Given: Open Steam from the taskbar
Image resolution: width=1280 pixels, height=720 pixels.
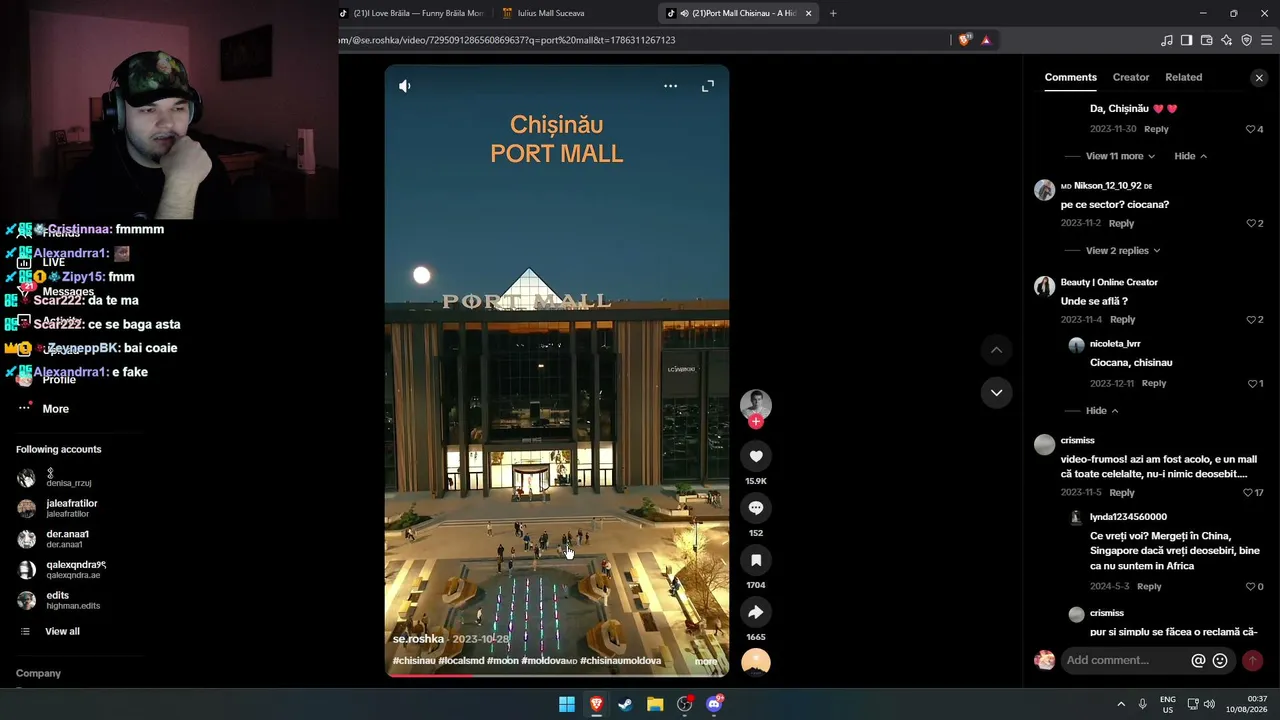Looking at the screenshot, I should [625, 704].
